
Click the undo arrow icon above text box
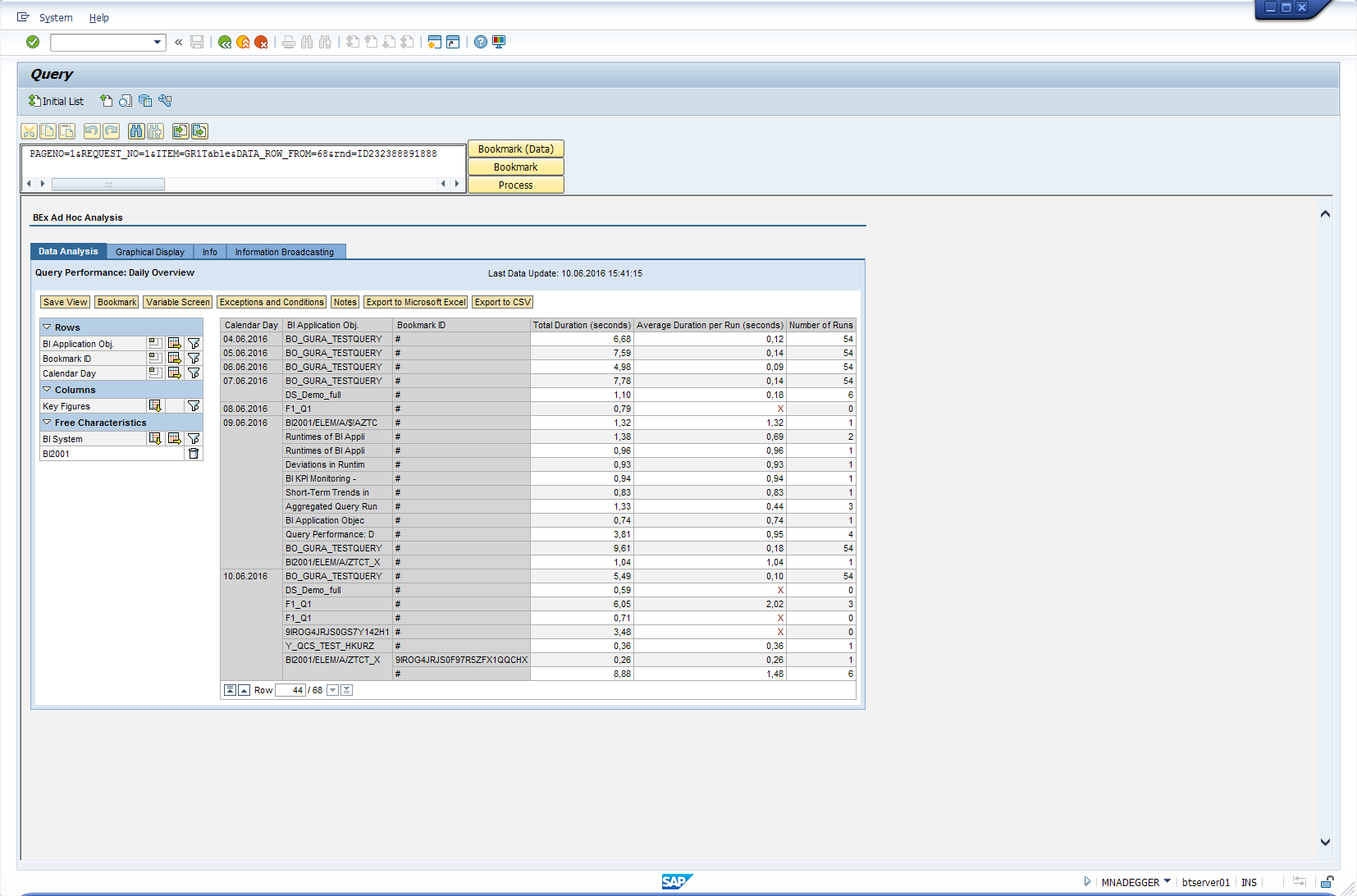[x=92, y=131]
